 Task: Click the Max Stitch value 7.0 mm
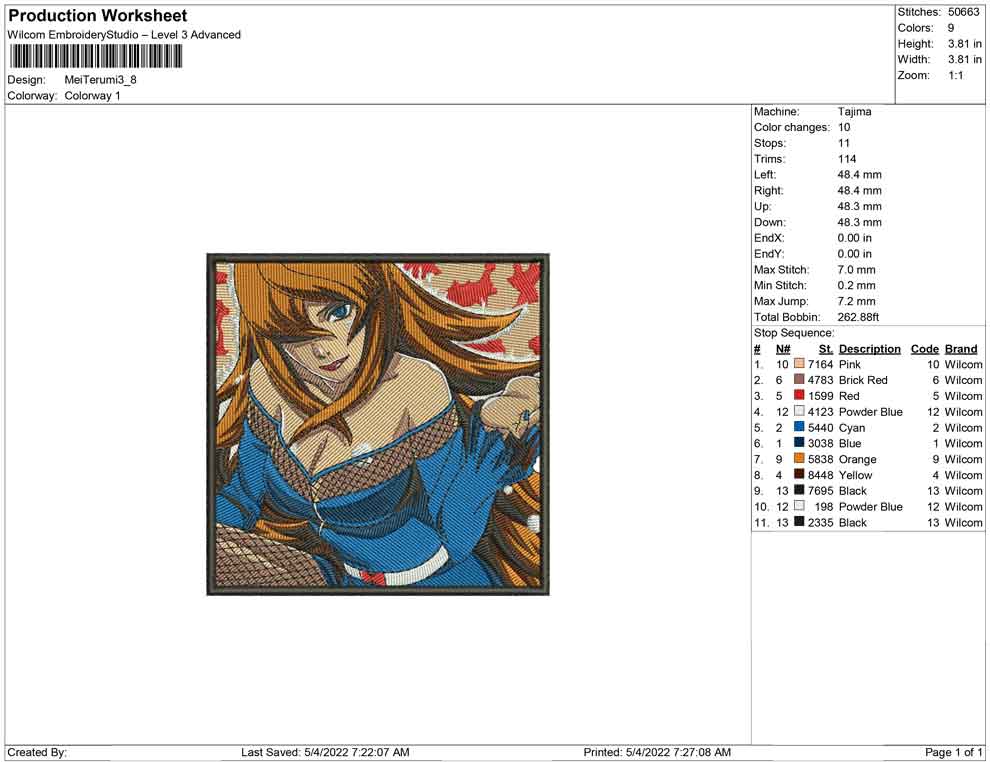(856, 270)
